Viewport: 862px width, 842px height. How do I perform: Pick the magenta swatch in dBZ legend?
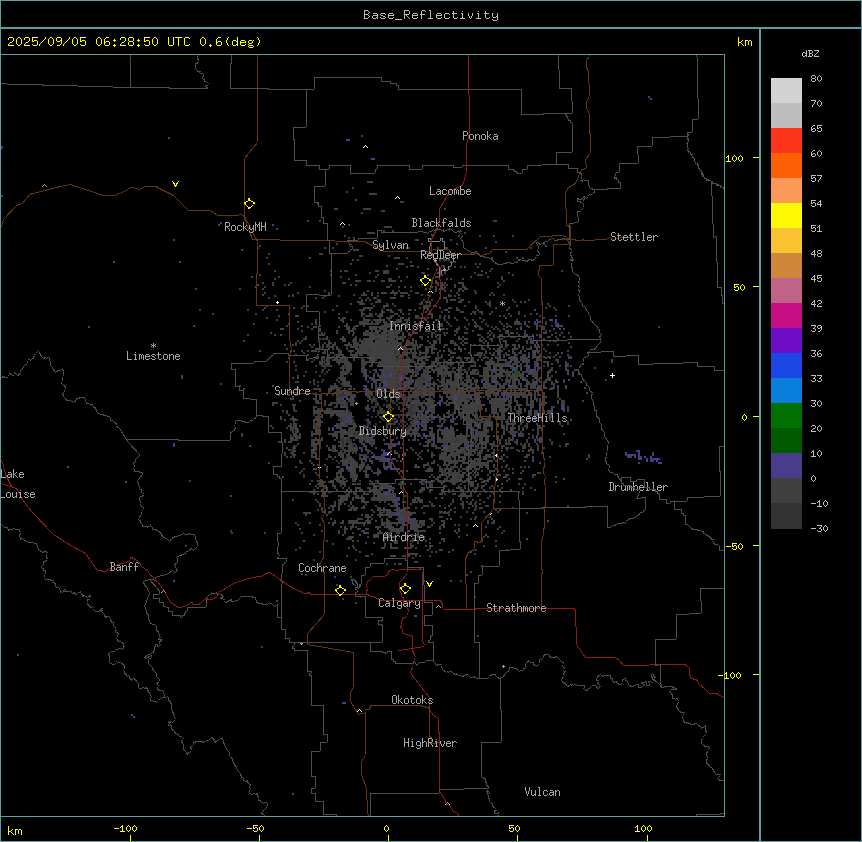point(786,315)
